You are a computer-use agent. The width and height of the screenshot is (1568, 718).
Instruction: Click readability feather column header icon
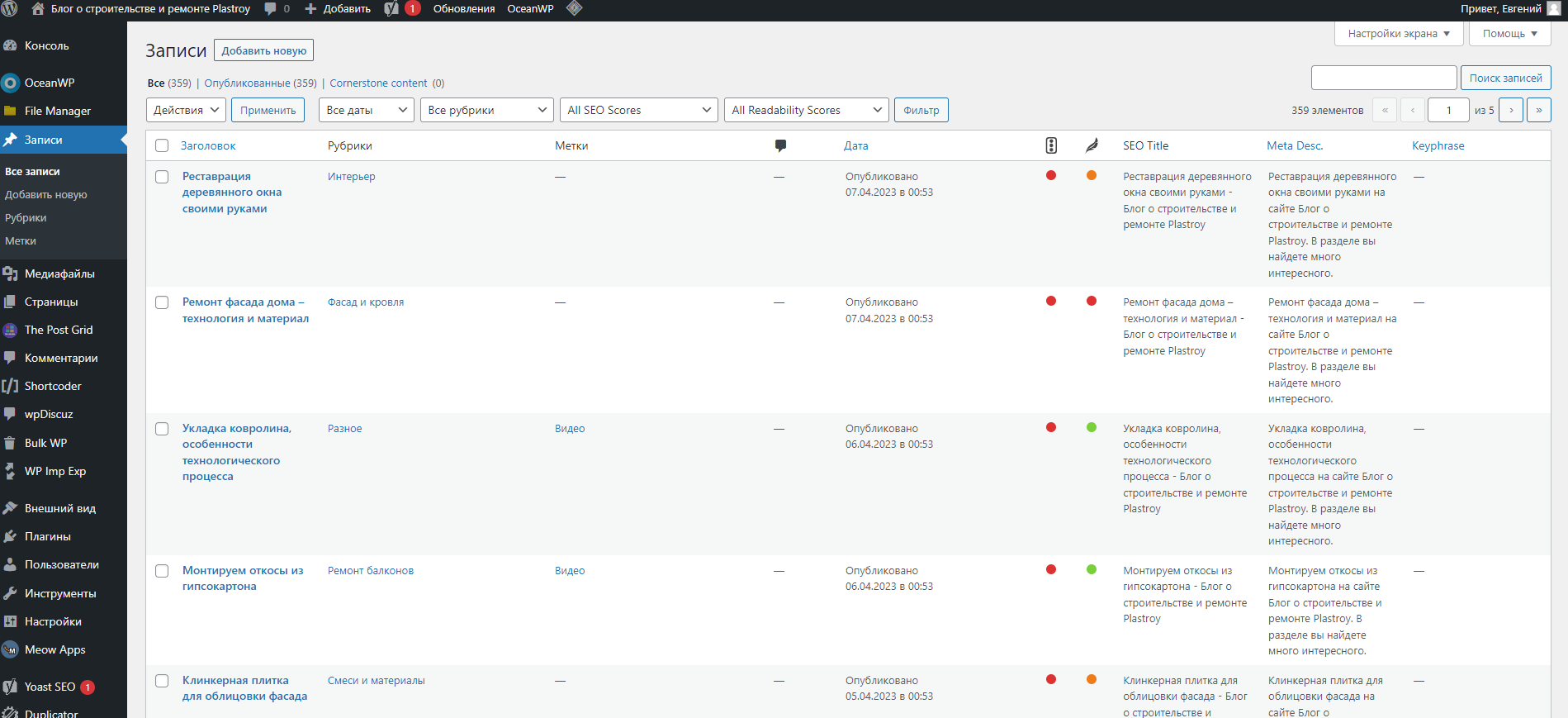[1092, 145]
